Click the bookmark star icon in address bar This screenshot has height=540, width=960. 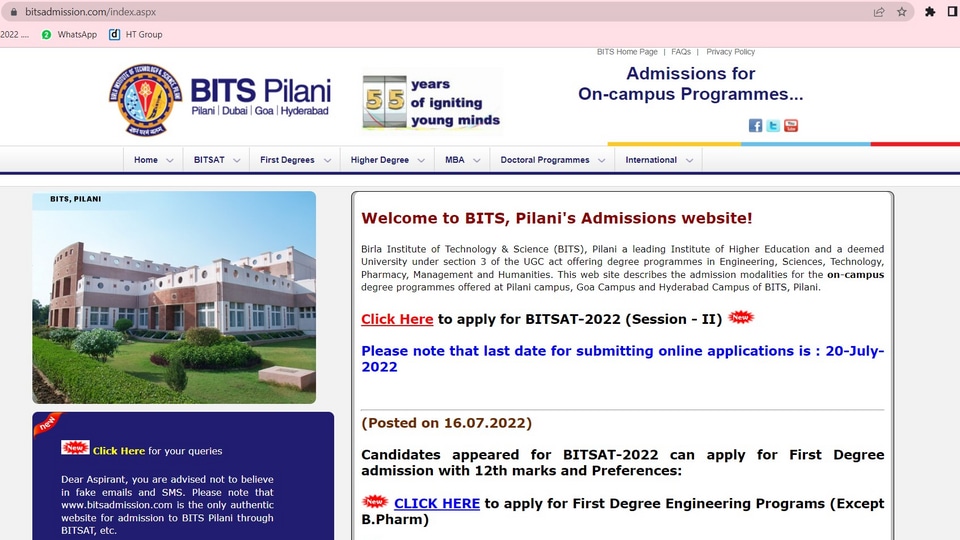902,12
